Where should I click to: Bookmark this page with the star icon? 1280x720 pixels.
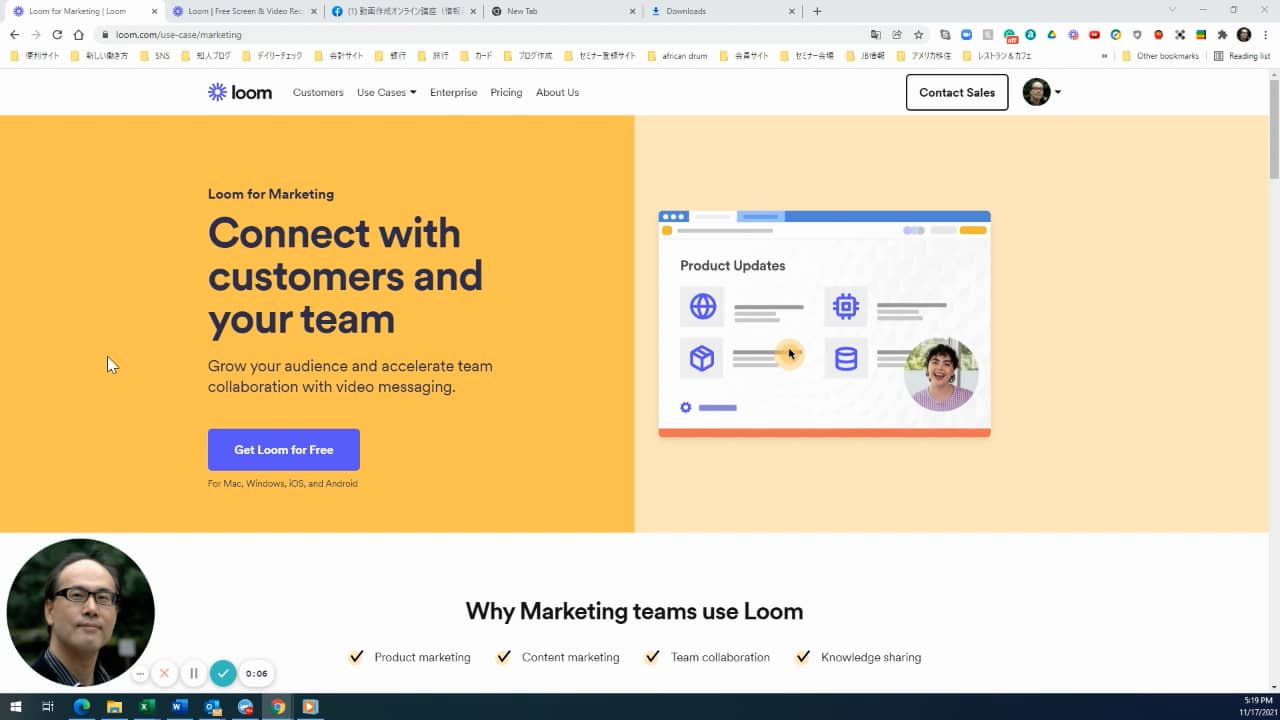coord(918,34)
